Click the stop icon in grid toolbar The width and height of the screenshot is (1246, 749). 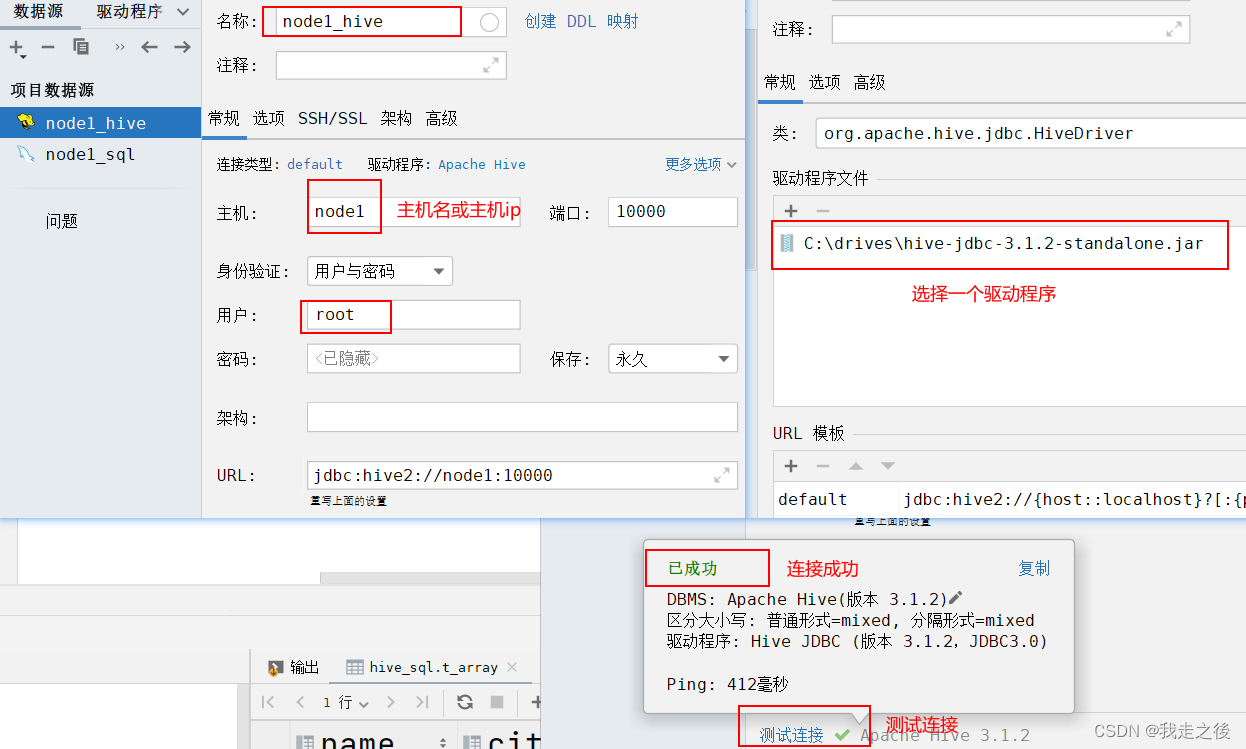pos(496,702)
